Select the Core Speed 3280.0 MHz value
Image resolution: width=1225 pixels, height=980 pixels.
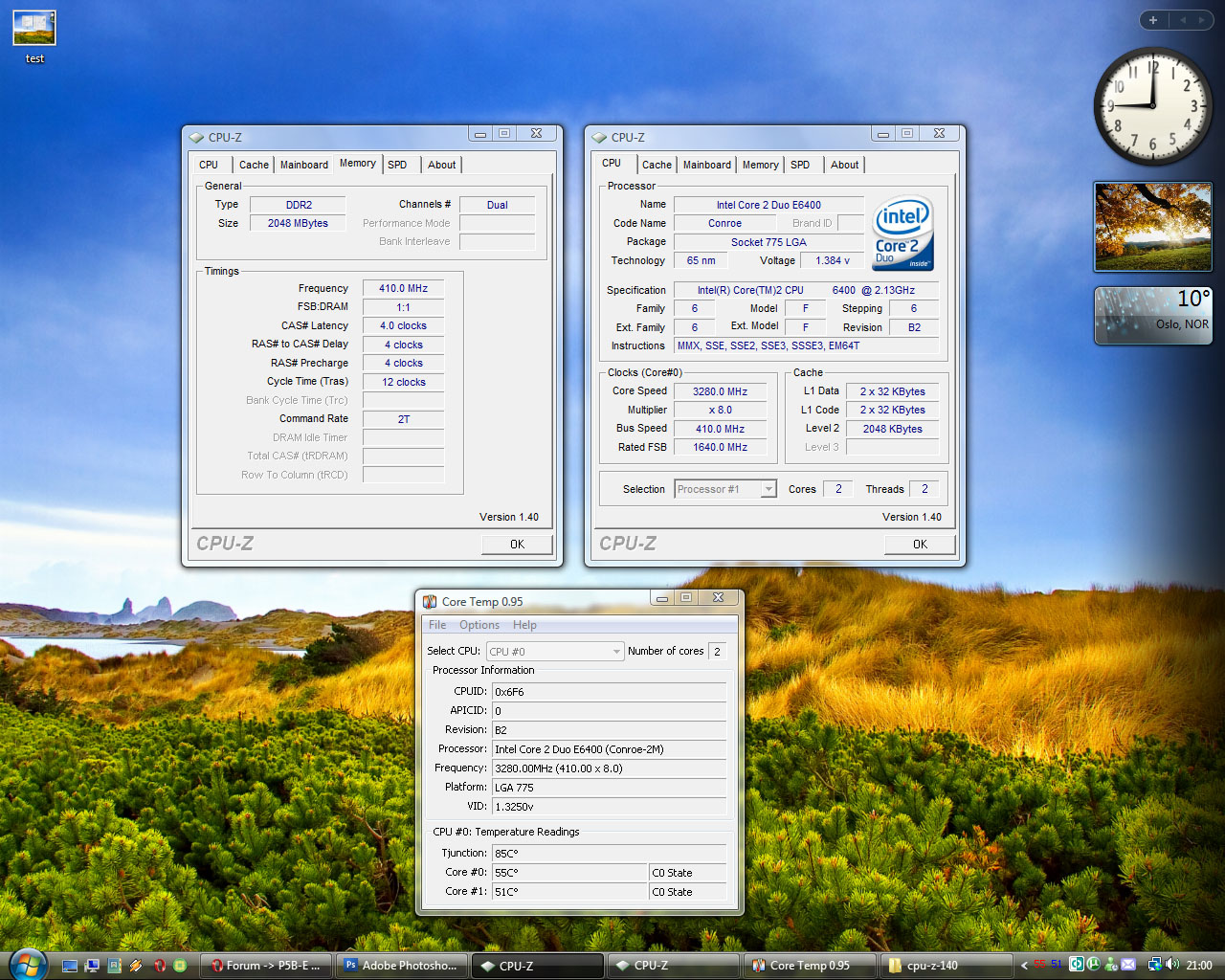point(721,391)
